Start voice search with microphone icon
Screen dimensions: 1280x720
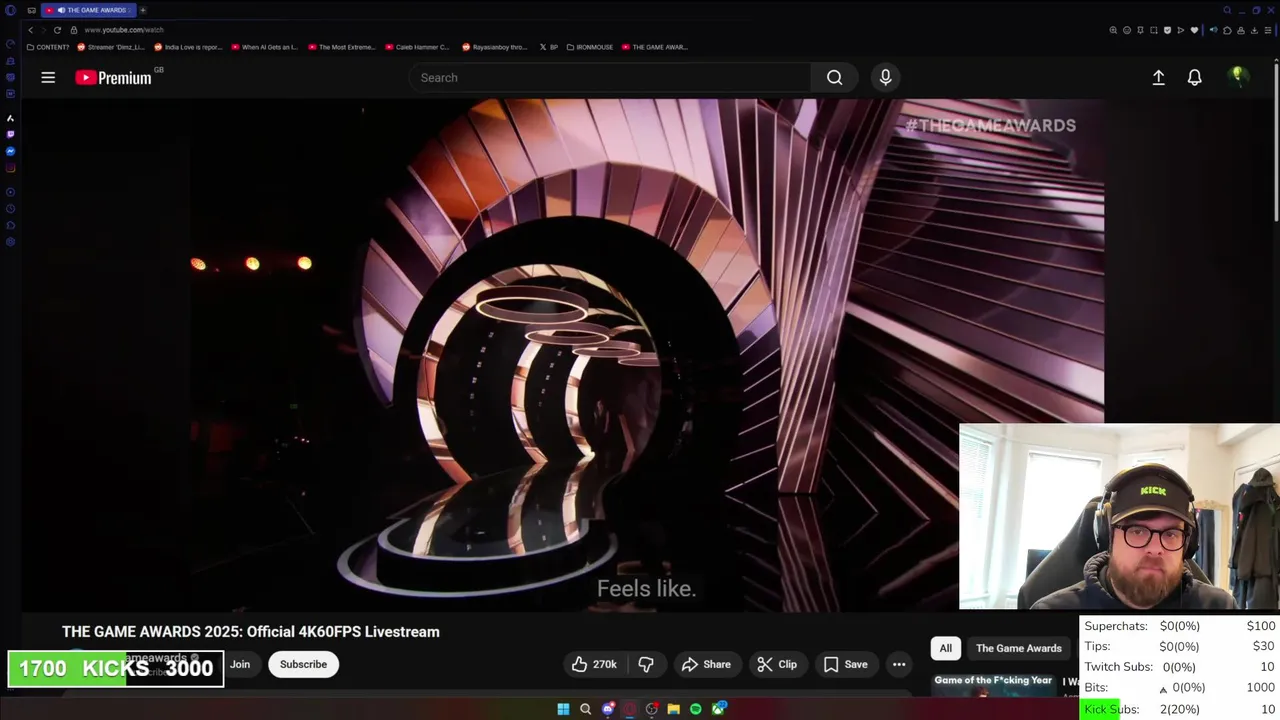885,77
